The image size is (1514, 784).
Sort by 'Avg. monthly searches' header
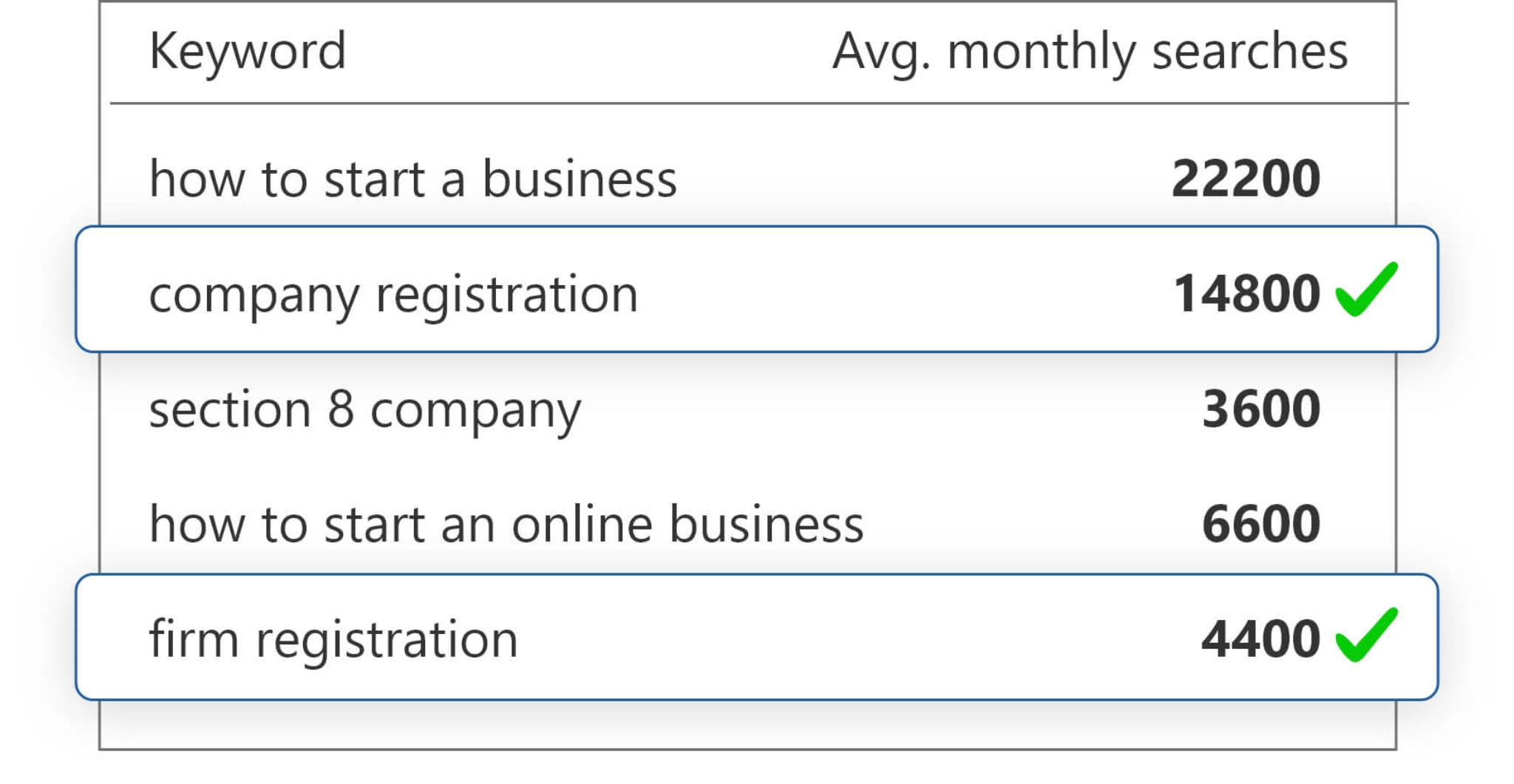pos(1090,52)
